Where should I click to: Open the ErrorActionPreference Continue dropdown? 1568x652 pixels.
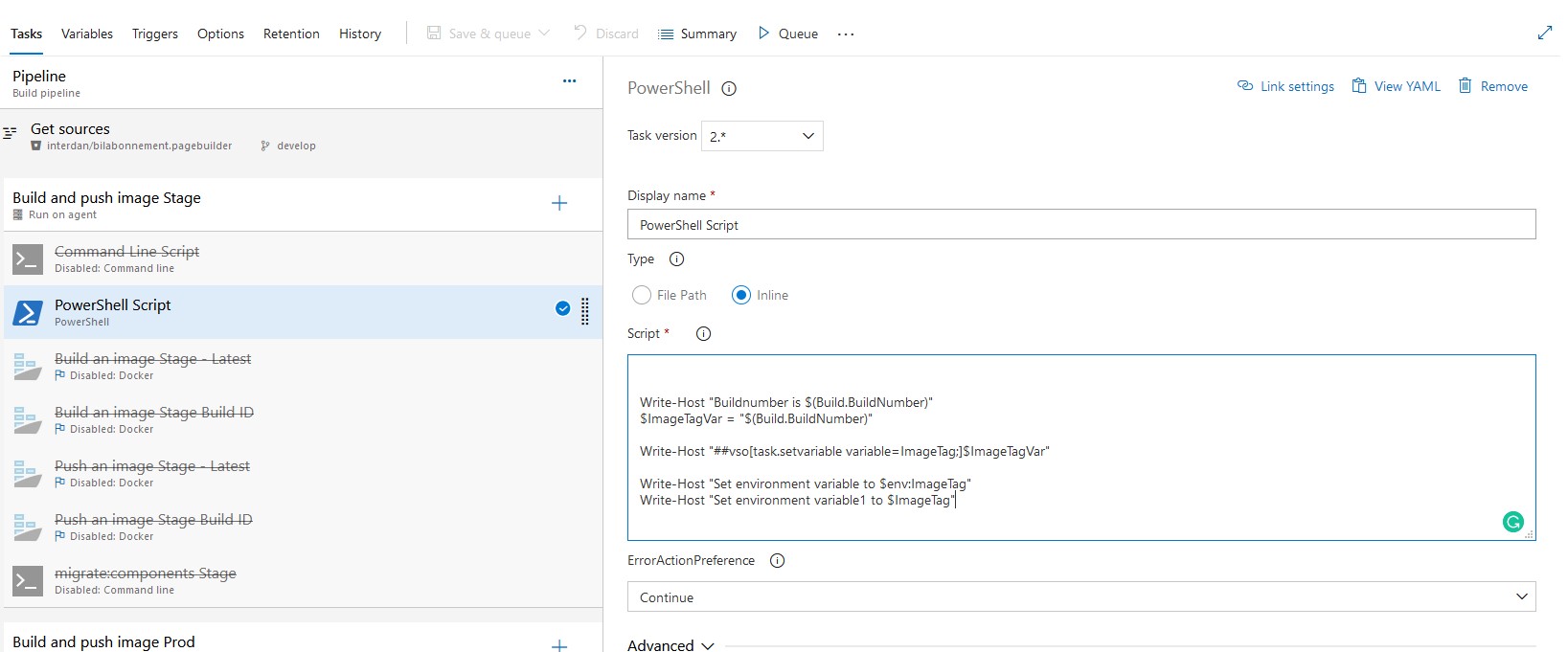point(1081,596)
